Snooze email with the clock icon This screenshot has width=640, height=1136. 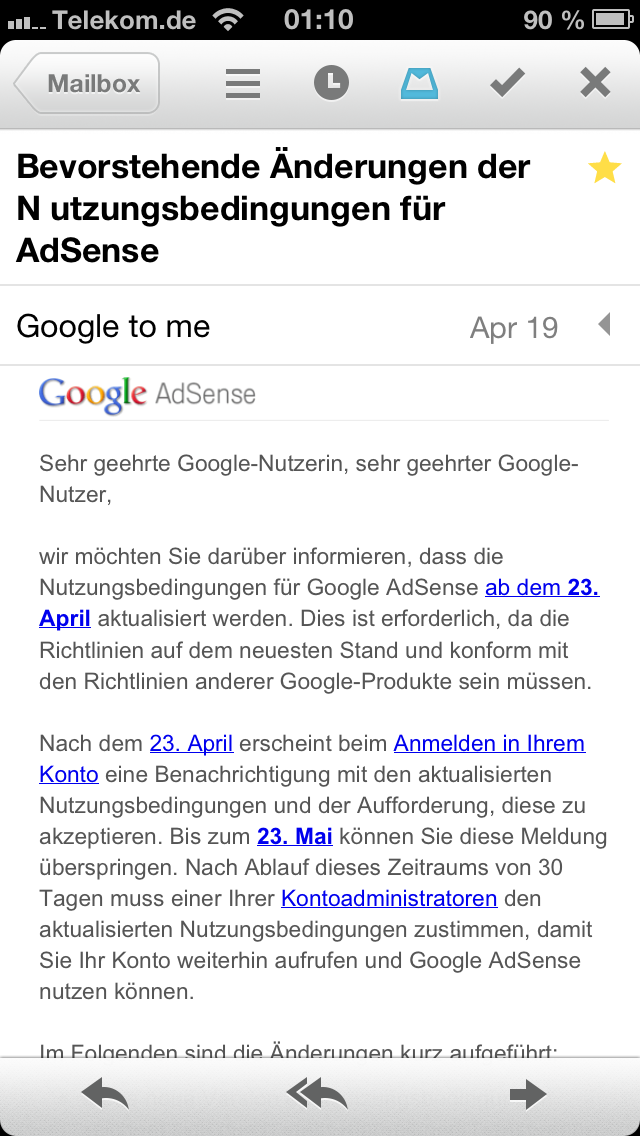[332, 84]
